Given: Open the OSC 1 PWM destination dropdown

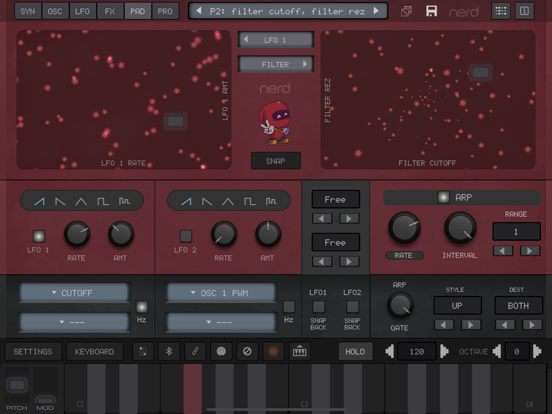Looking at the screenshot, I should (221, 293).
